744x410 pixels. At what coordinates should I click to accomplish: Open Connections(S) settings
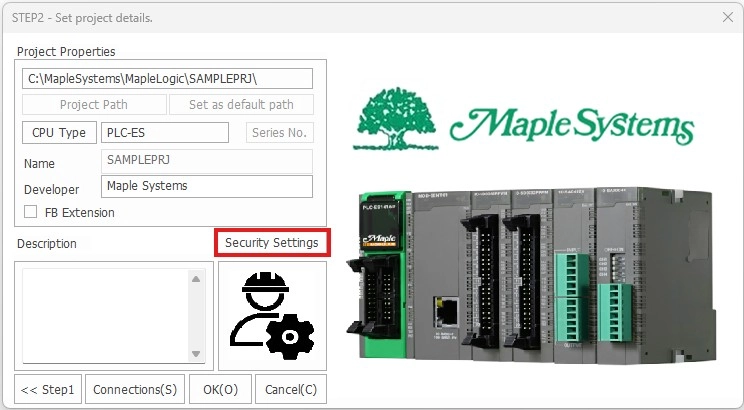(135, 390)
